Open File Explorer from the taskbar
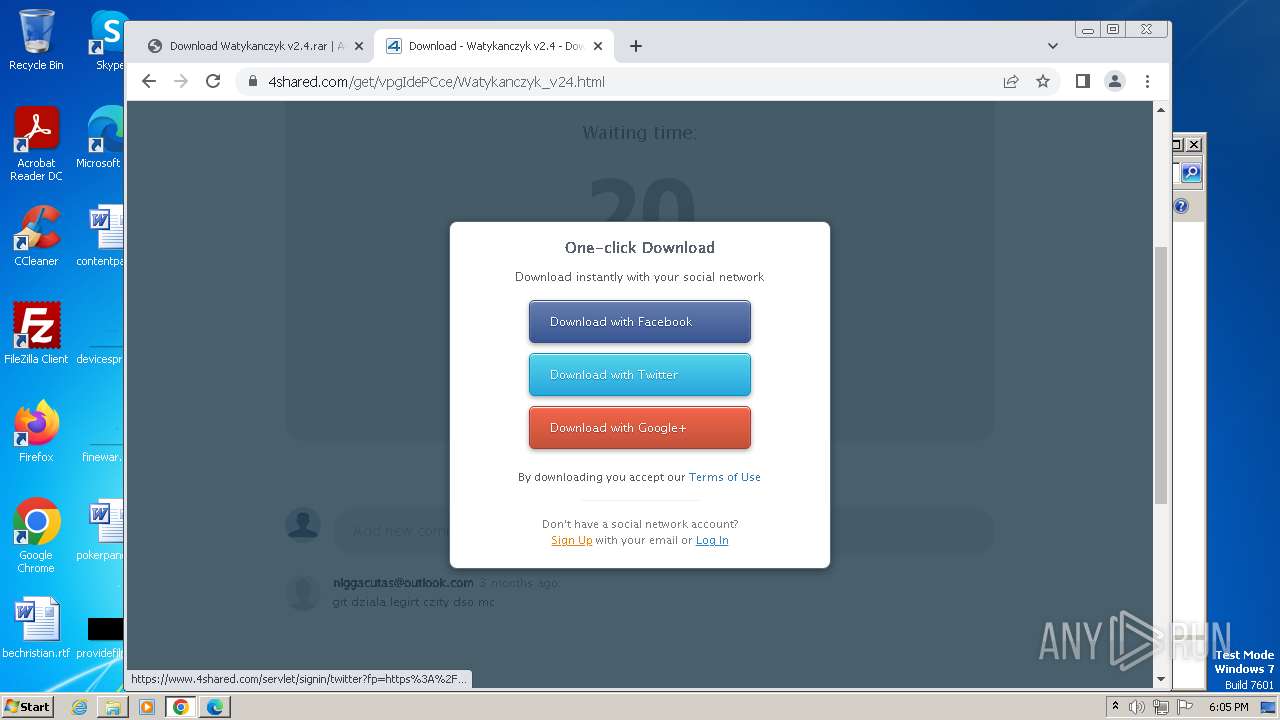This screenshot has width=1280, height=720. pyautogui.click(x=113, y=707)
